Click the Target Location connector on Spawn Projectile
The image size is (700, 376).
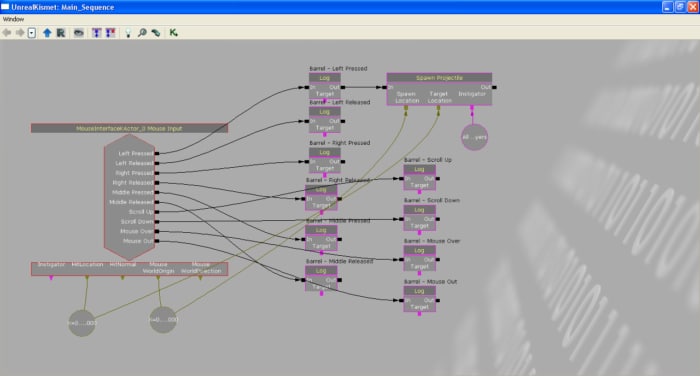(x=438, y=108)
